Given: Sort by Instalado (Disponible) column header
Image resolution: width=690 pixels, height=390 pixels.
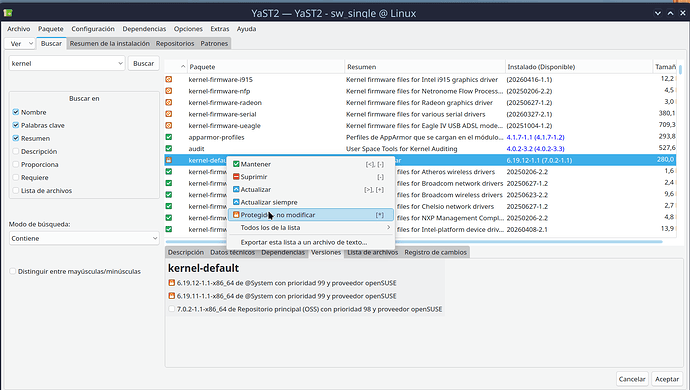Looking at the screenshot, I should tap(579, 67).
